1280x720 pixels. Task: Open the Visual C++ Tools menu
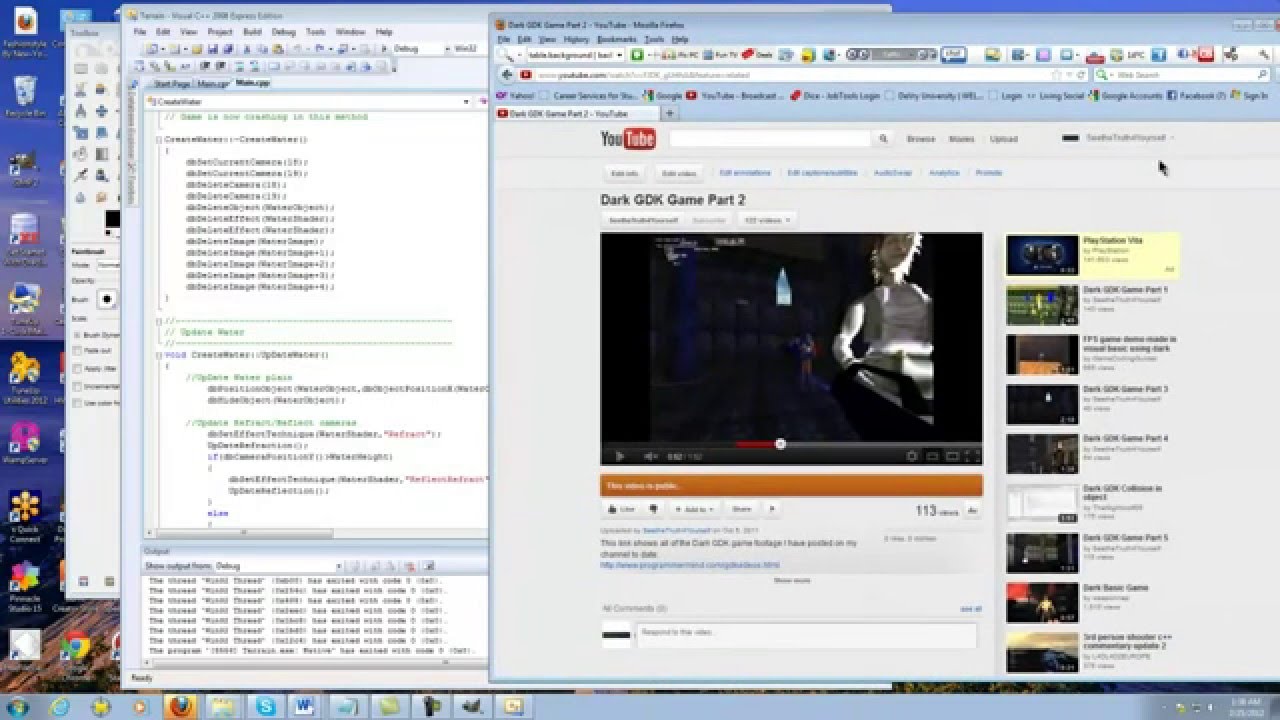tap(316, 32)
